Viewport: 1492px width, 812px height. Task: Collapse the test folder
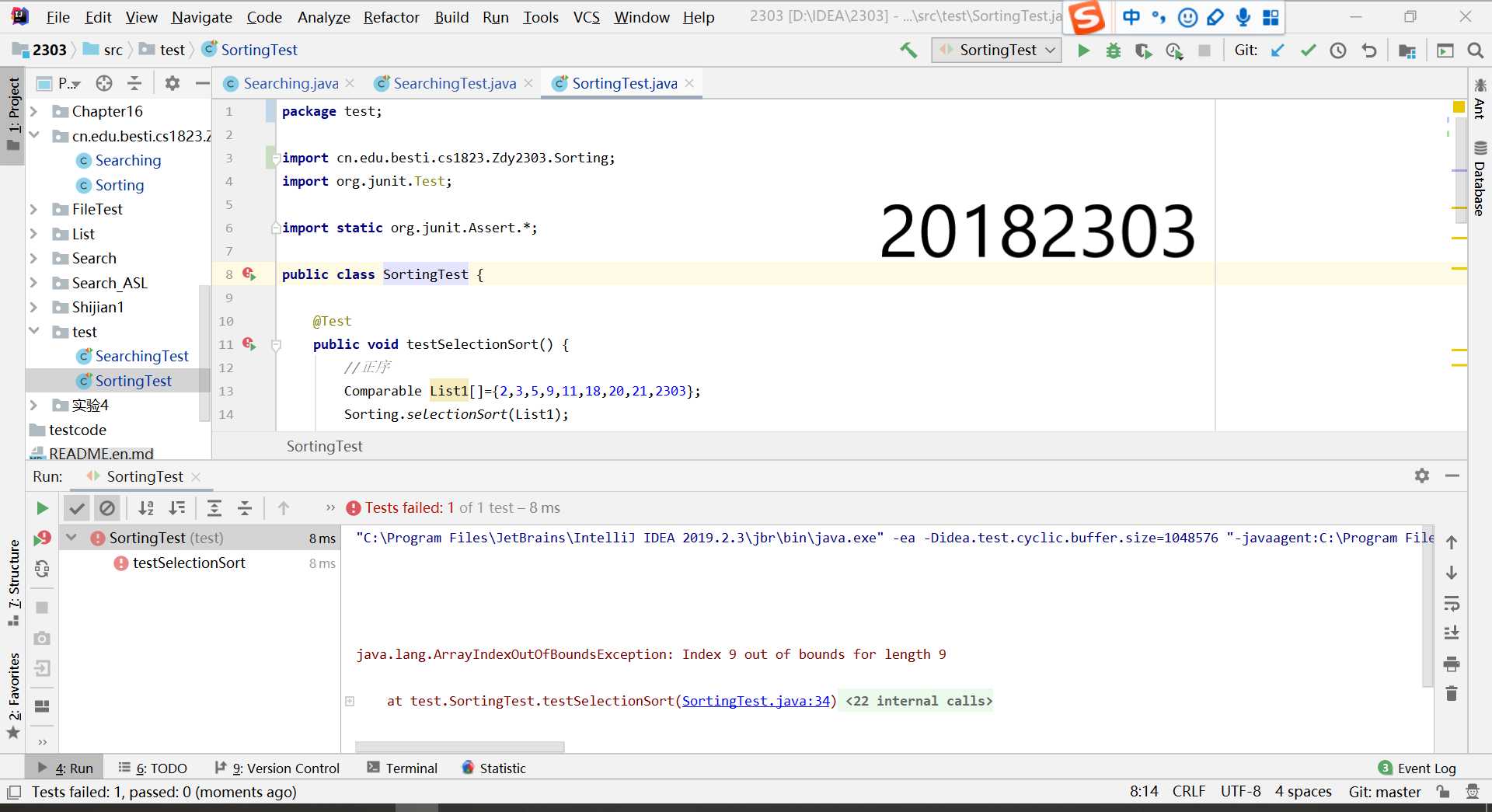(x=33, y=332)
